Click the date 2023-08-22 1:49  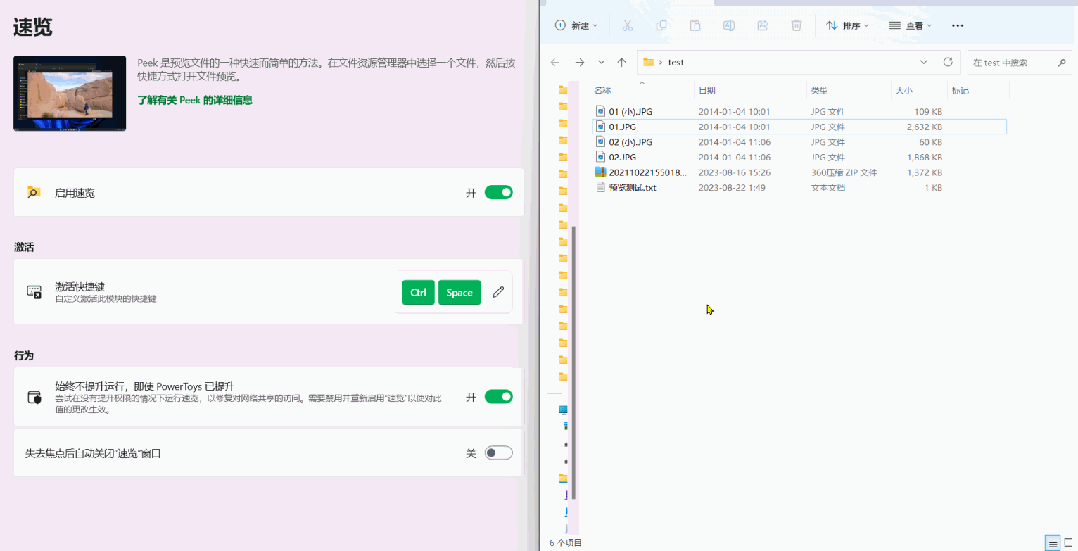(x=732, y=187)
